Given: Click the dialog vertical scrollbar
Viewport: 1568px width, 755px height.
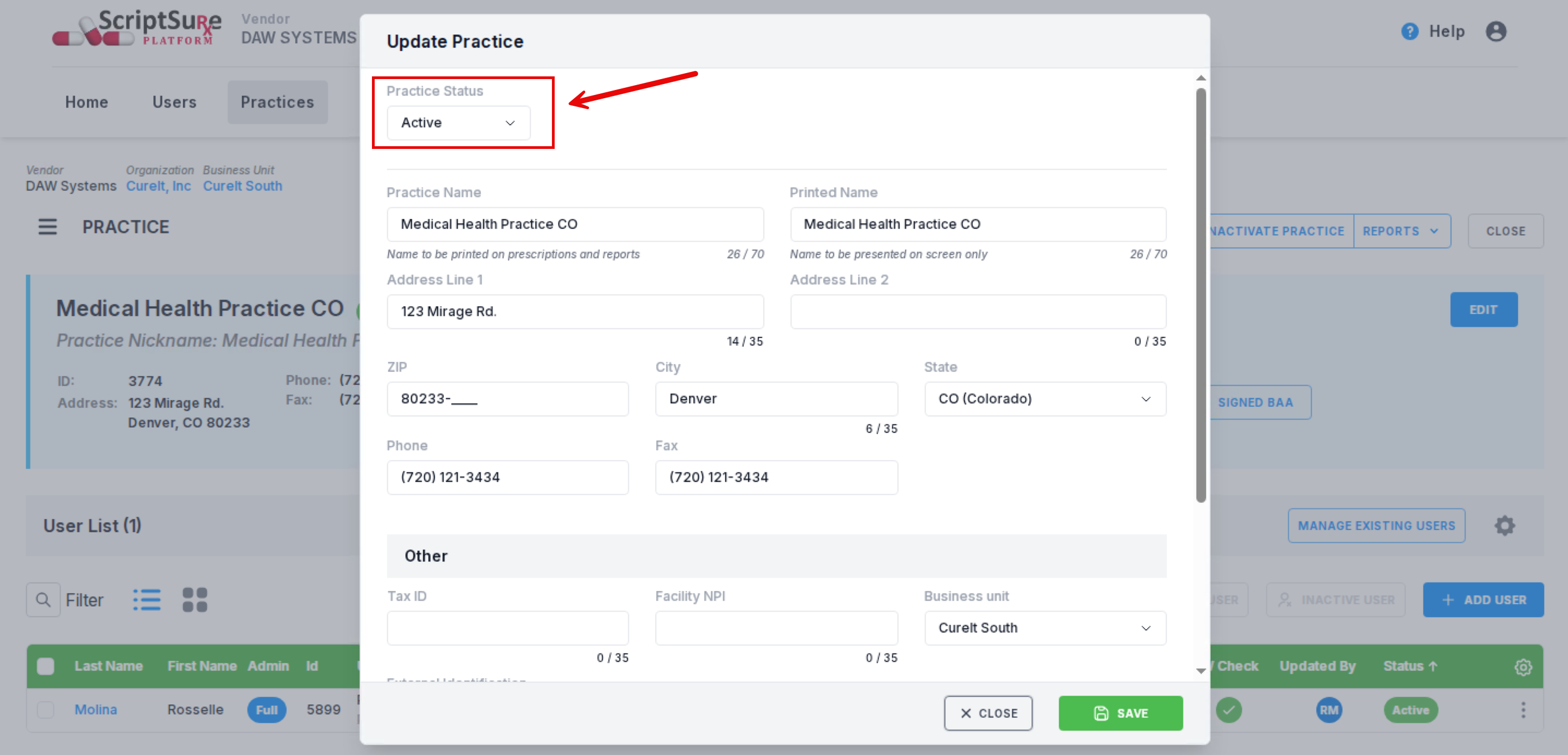Looking at the screenshot, I should click(1200, 295).
